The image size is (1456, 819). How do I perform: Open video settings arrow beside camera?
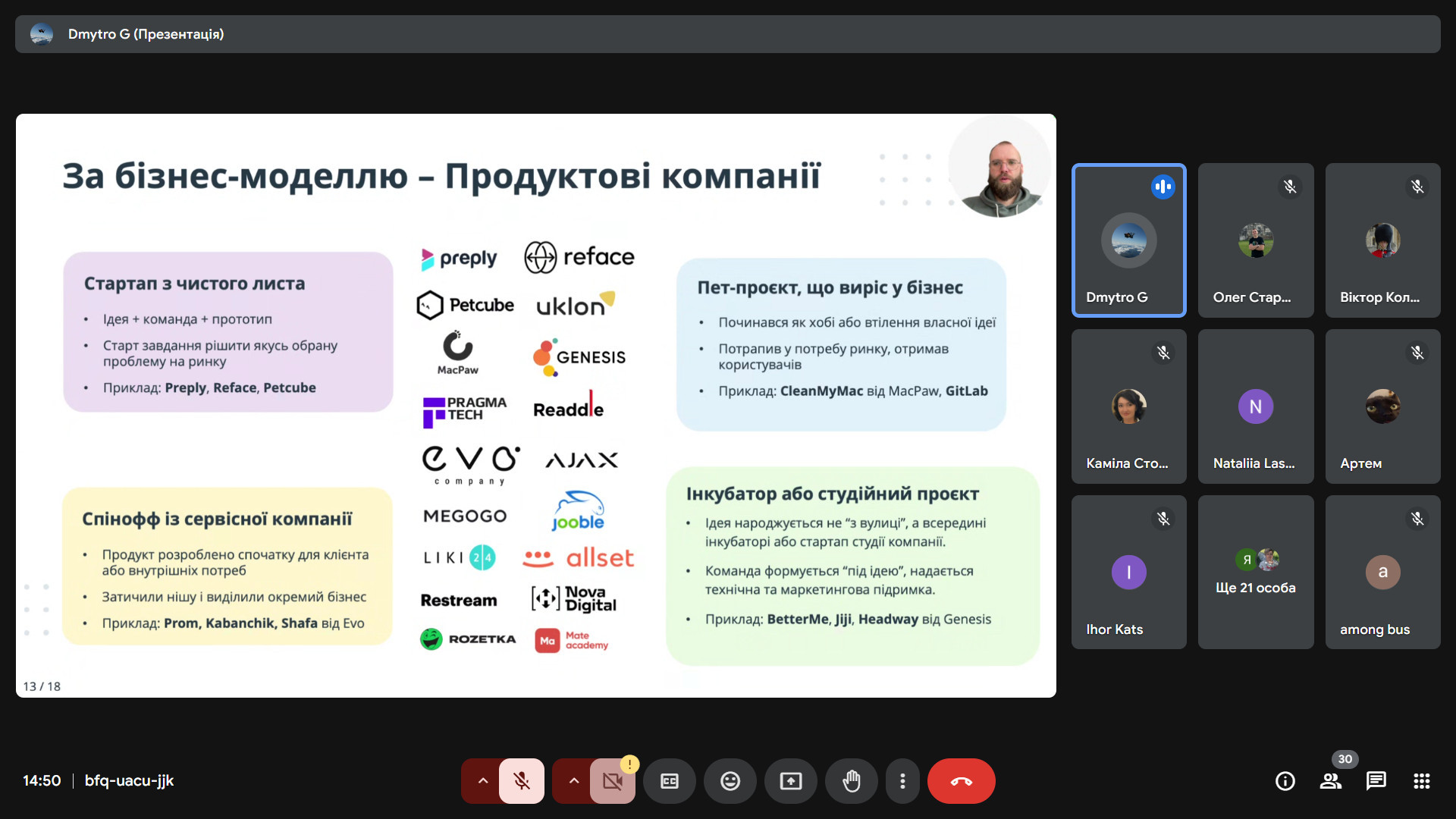pyautogui.click(x=573, y=781)
